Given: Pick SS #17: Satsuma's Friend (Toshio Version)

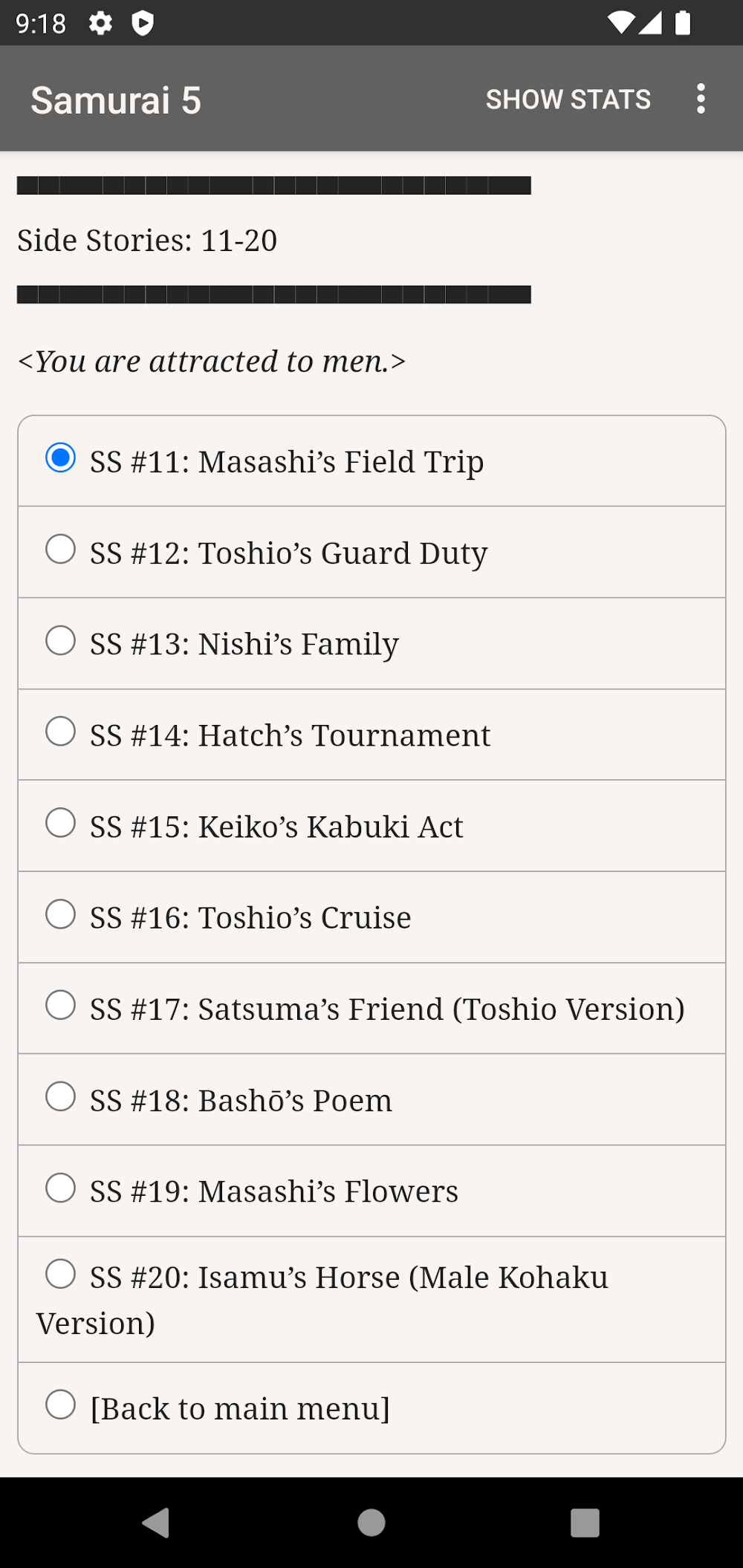Looking at the screenshot, I should point(371,1009).
